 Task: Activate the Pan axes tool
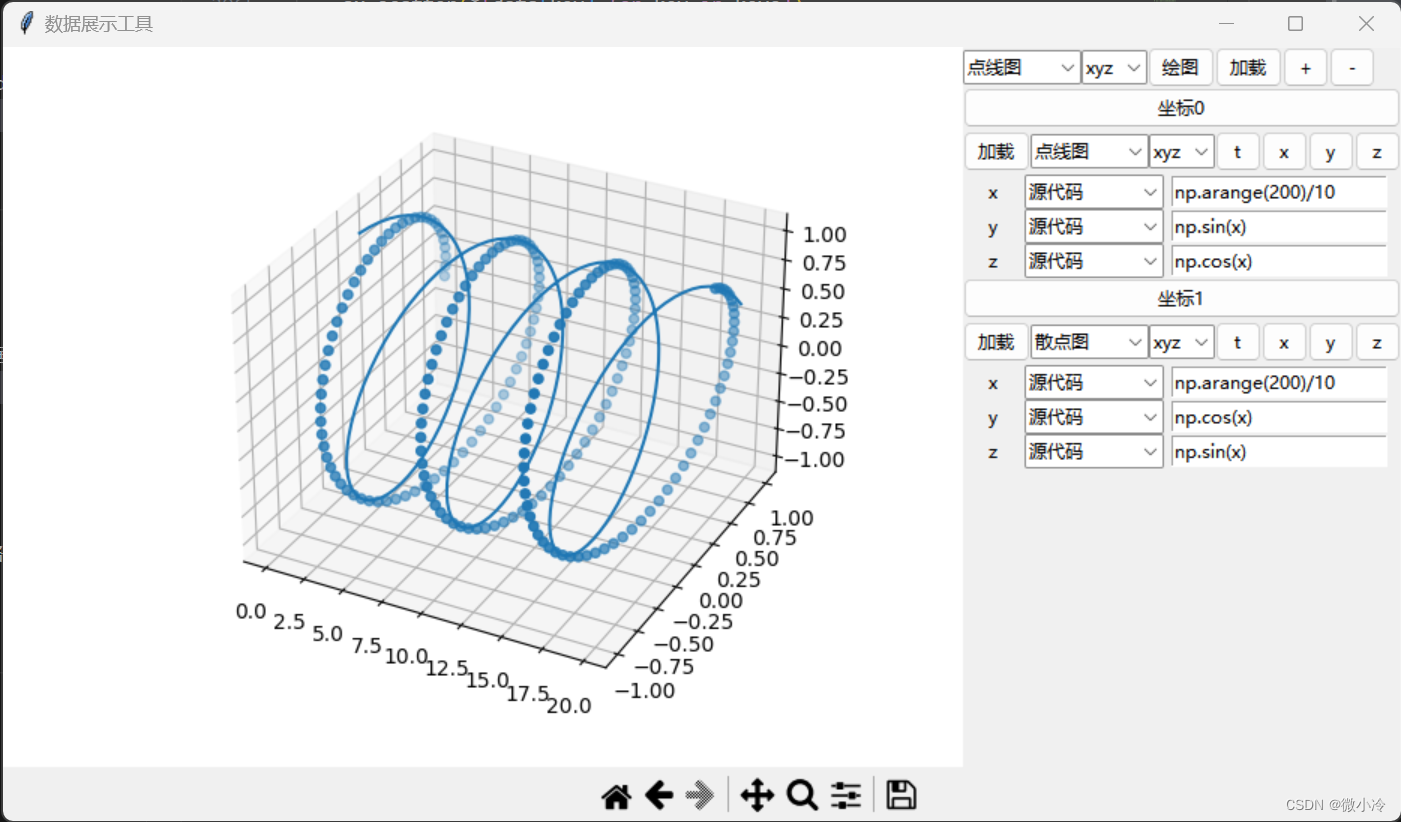(757, 796)
